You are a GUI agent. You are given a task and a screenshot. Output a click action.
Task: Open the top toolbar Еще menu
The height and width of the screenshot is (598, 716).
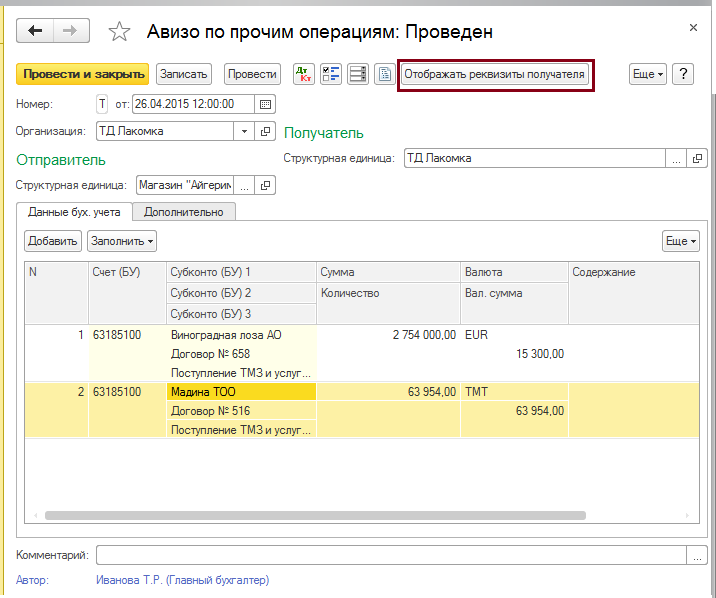(x=648, y=74)
